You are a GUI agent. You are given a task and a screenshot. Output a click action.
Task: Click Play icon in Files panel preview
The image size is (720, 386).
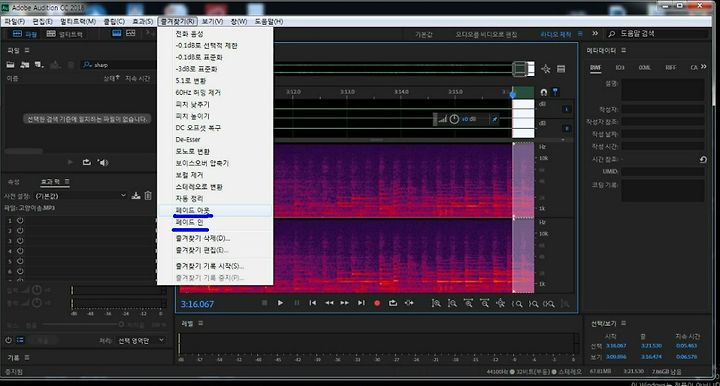(x=70, y=162)
